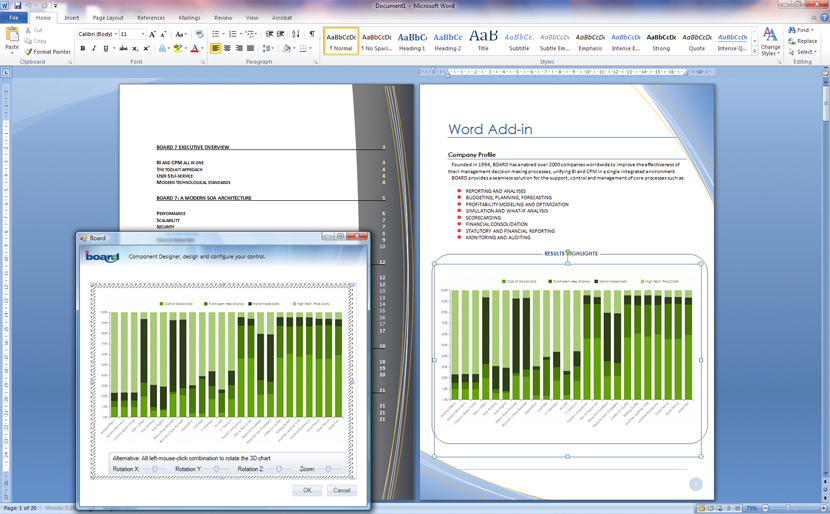Apply the Heading 1 style
This screenshot has height=514, width=830.
tap(412, 41)
